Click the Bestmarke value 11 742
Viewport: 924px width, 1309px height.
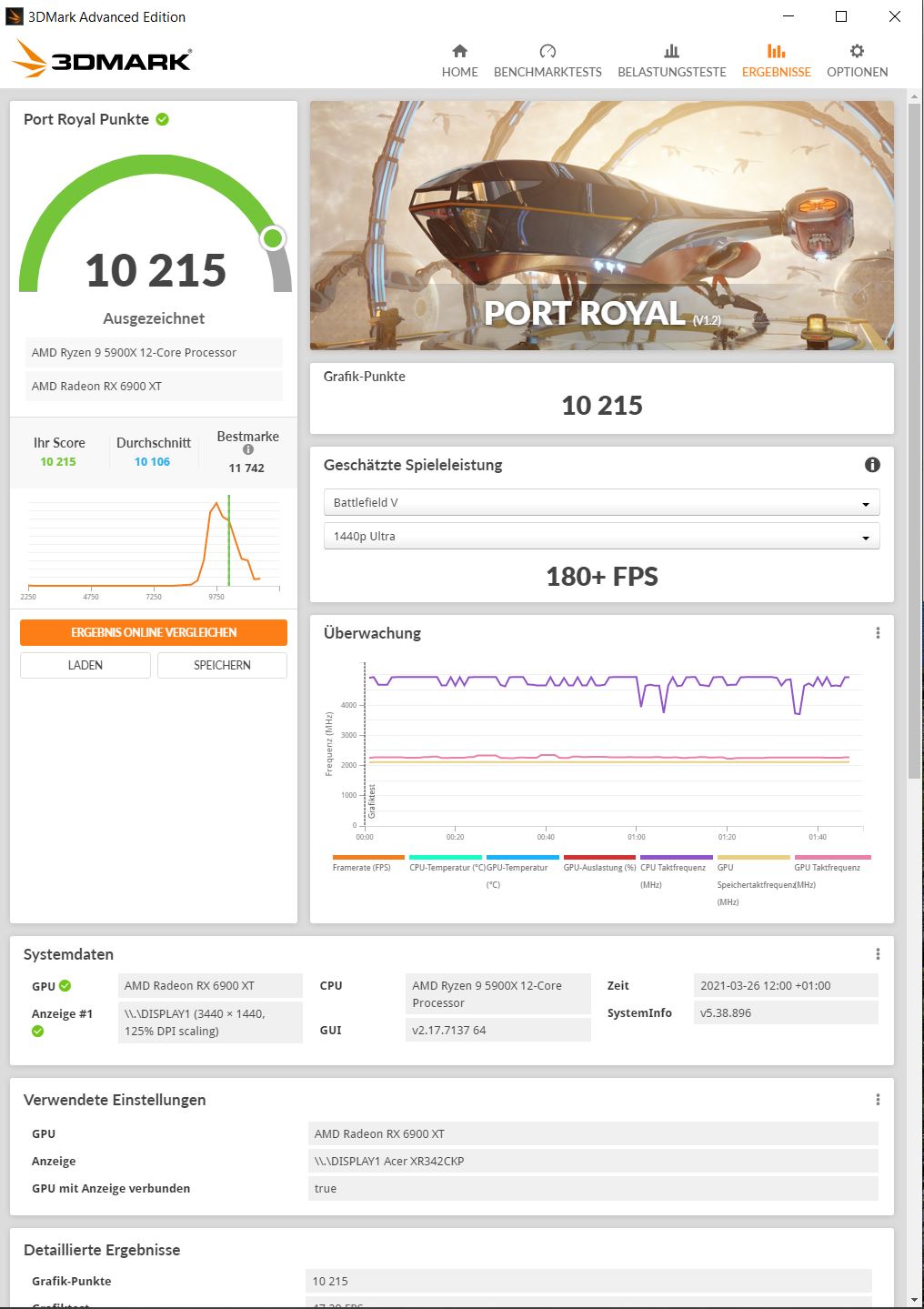(246, 468)
